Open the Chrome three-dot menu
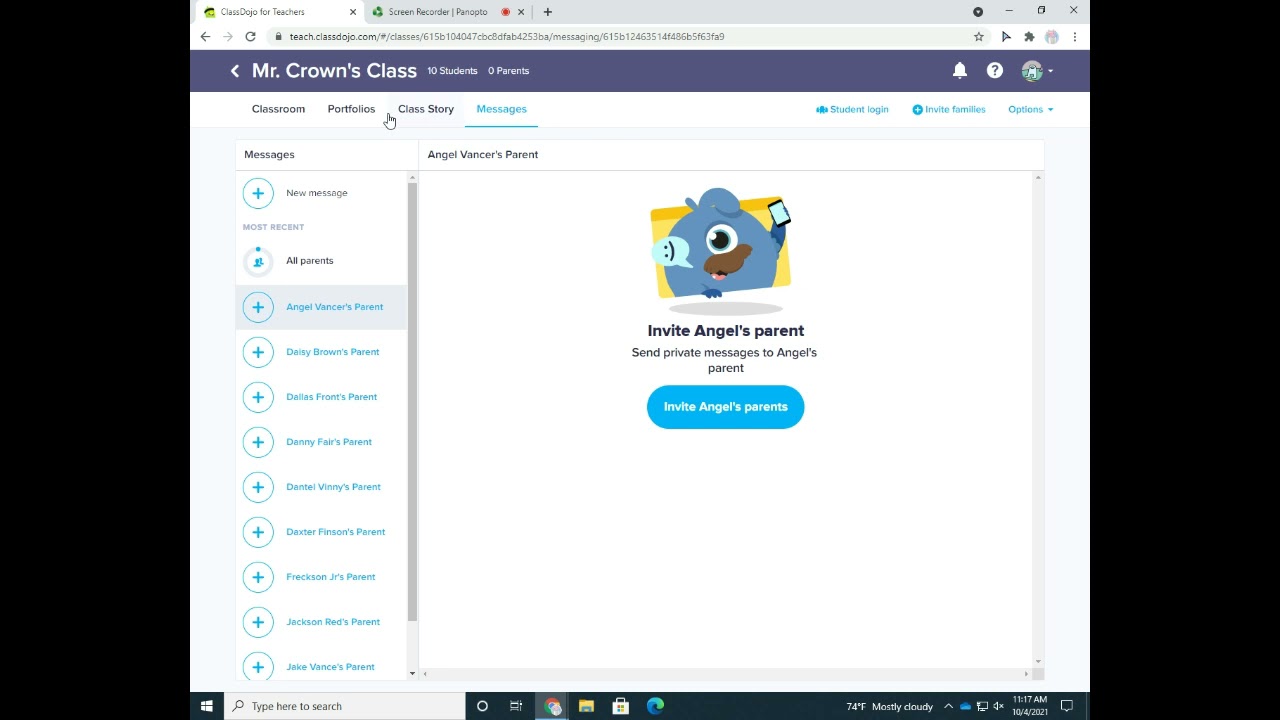This screenshot has width=1280, height=720. [1075, 37]
